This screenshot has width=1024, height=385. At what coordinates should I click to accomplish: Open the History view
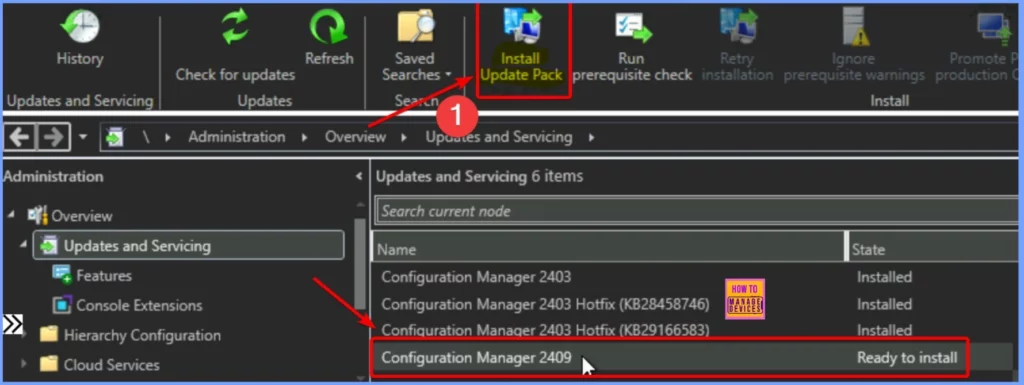[x=80, y=39]
